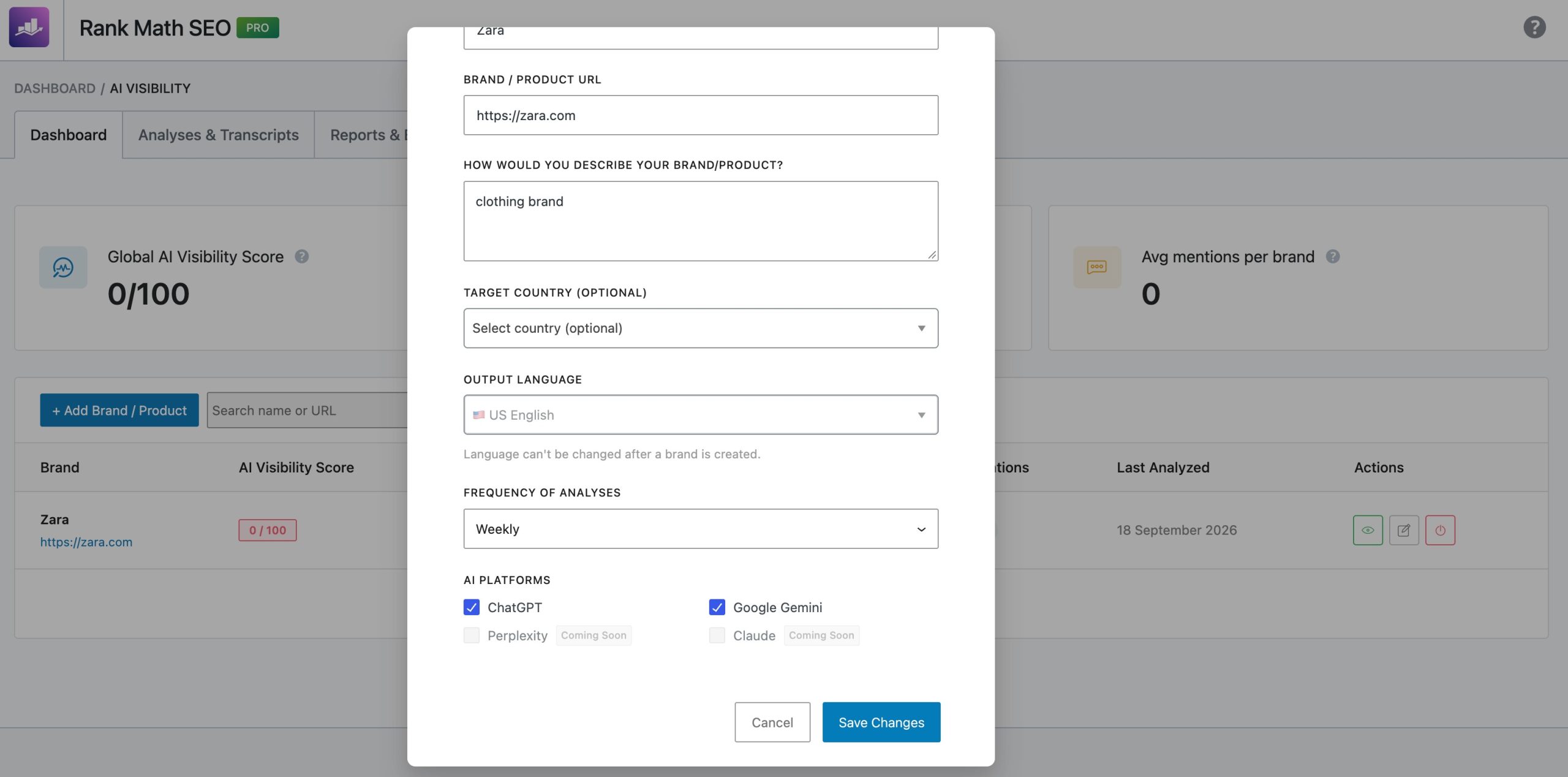The width and height of the screenshot is (1568, 777).
Task: Open the https://zara.com link in table
Action: click(x=86, y=542)
